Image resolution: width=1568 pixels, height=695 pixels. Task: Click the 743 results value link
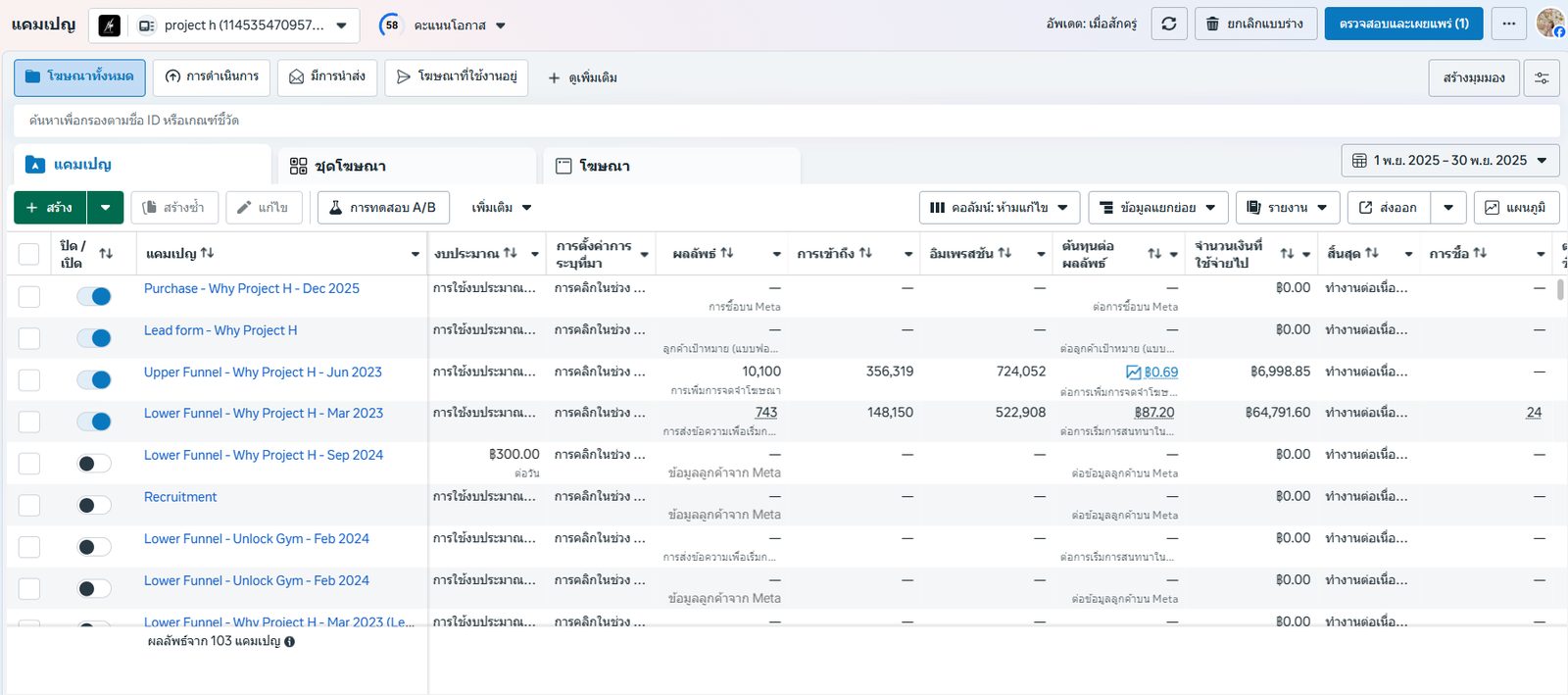tap(766, 413)
